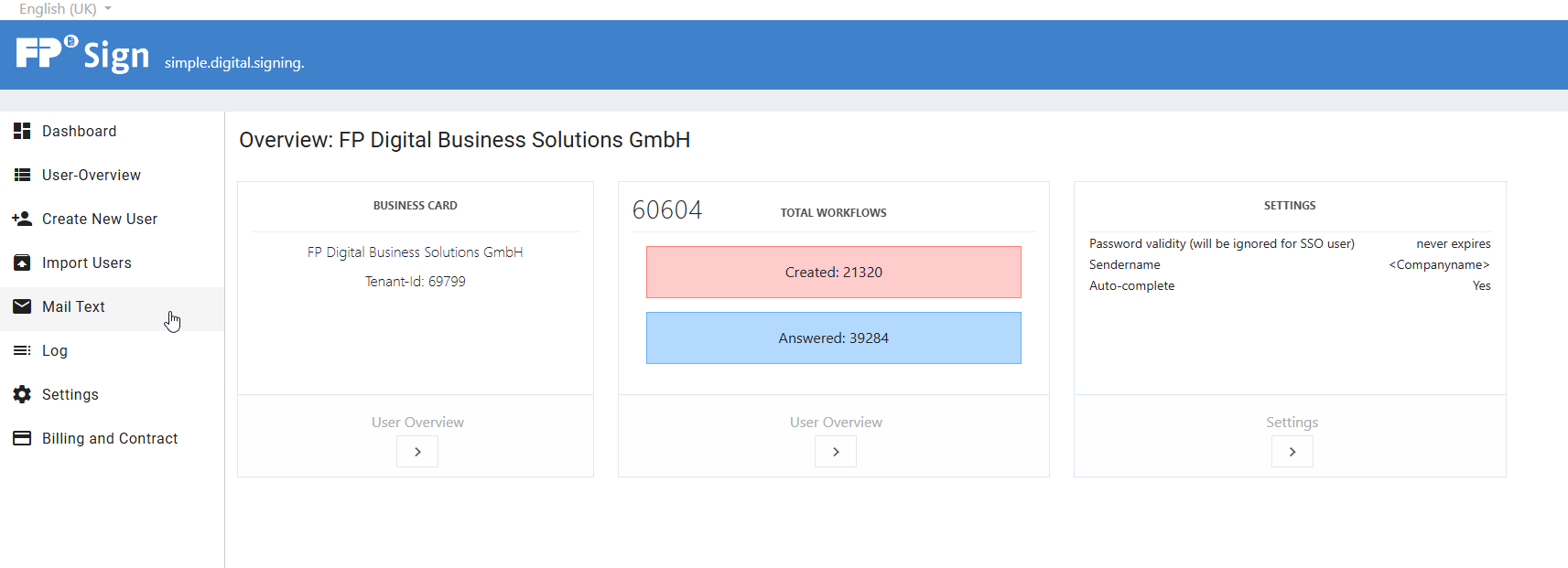
Task: Open Settings in the sidebar
Action: tap(112, 394)
